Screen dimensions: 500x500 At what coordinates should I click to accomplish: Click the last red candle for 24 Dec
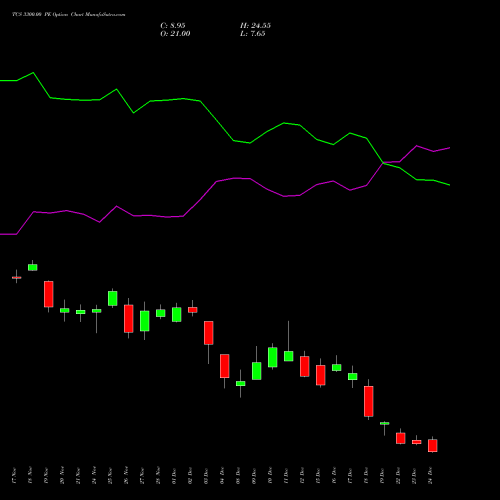click(x=433, y=446)
